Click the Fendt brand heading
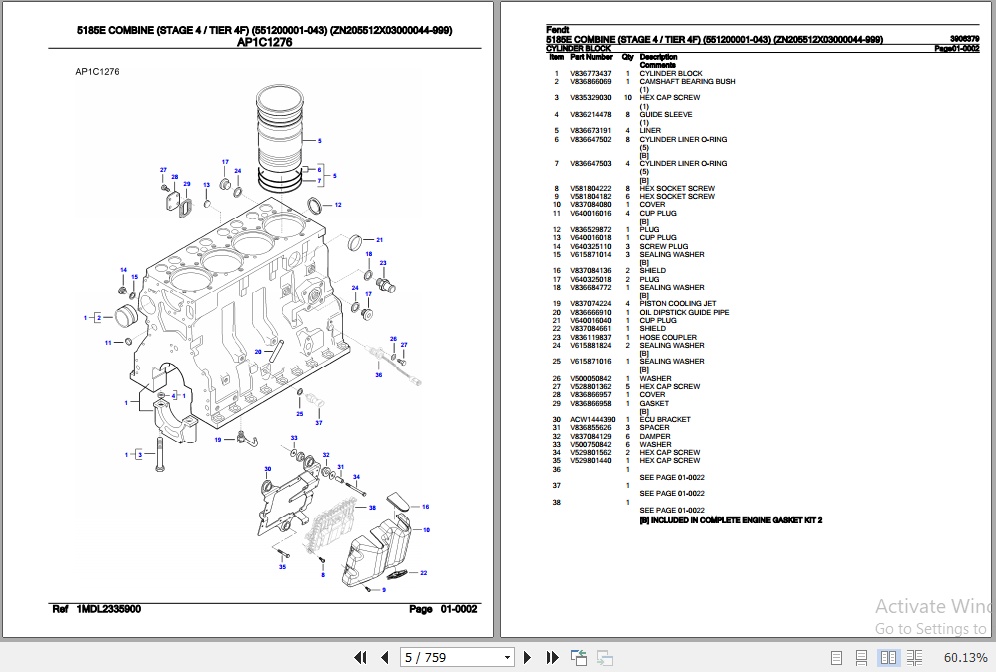The width and height of the screenshot is (996, 672). click(x=558, y=30)
